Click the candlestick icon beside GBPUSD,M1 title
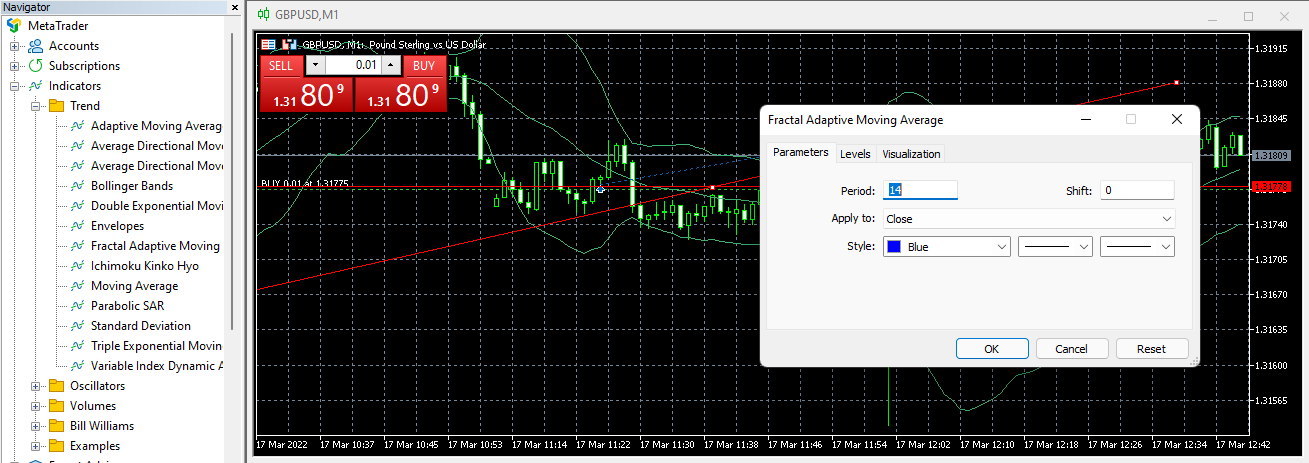Image resolution: width=1309 pixels, height=463 pixels. 264,15
